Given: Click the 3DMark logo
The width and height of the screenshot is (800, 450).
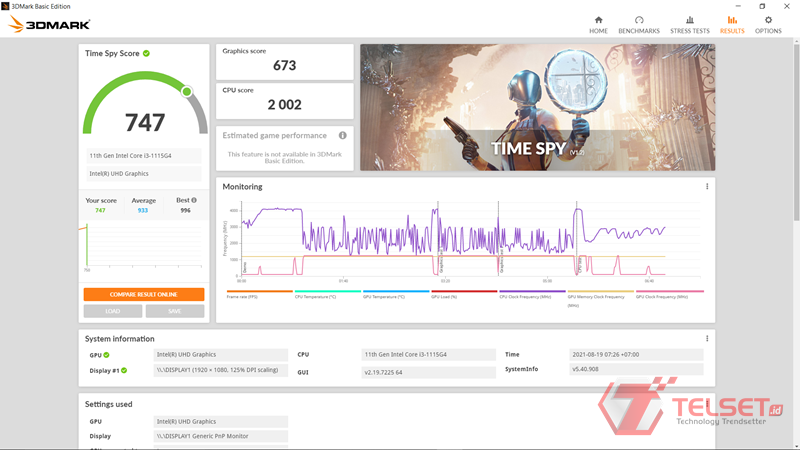Looking at the screenshot, I should pyautogui.click(x=49, y=24).
